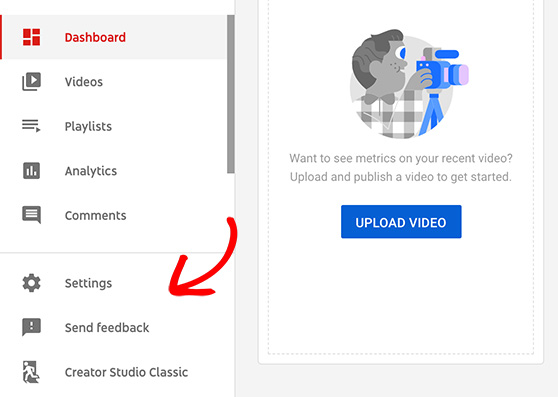558x397 pixels.
Task: Click the sidebar vertical scrollbar
Action: 231,94
